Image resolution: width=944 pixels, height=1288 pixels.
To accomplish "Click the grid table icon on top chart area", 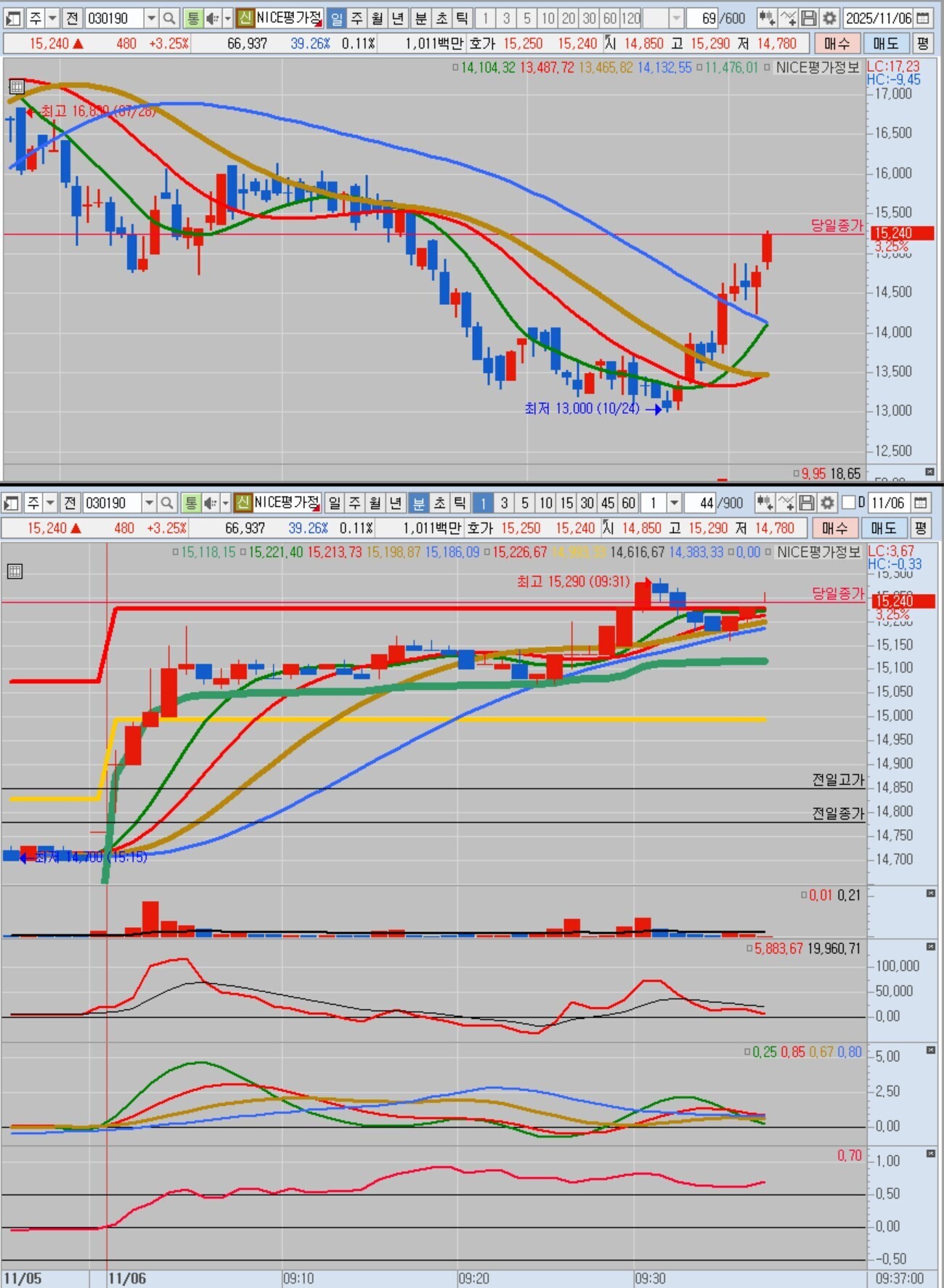I will click(x=16, y=87).
